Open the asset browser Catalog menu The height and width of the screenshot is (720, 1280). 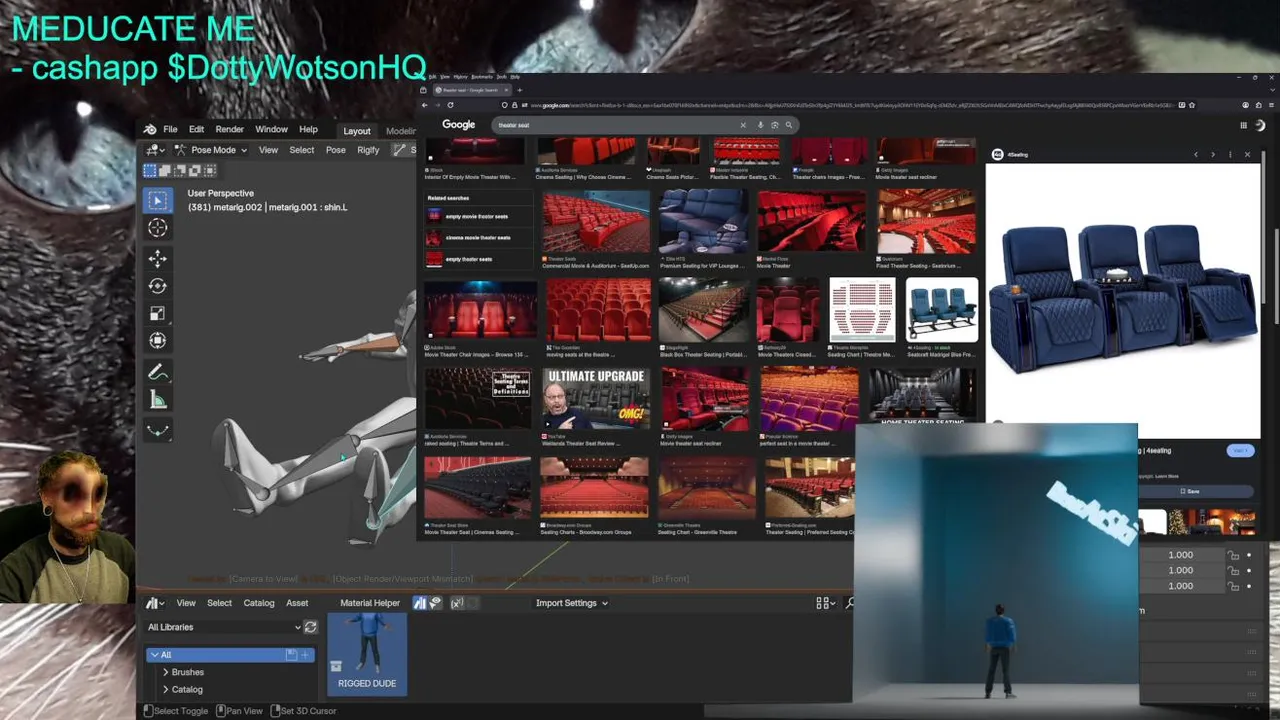coord(258,603)
